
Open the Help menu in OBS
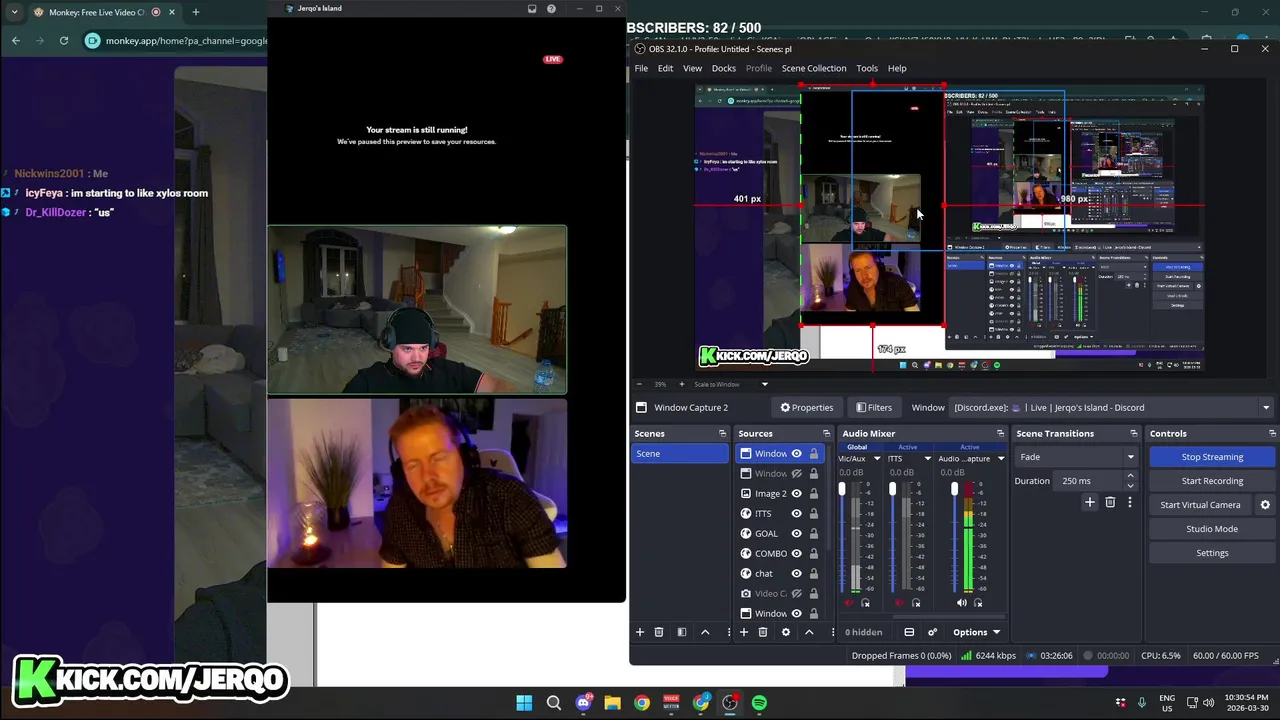click(x=897, y=68)
